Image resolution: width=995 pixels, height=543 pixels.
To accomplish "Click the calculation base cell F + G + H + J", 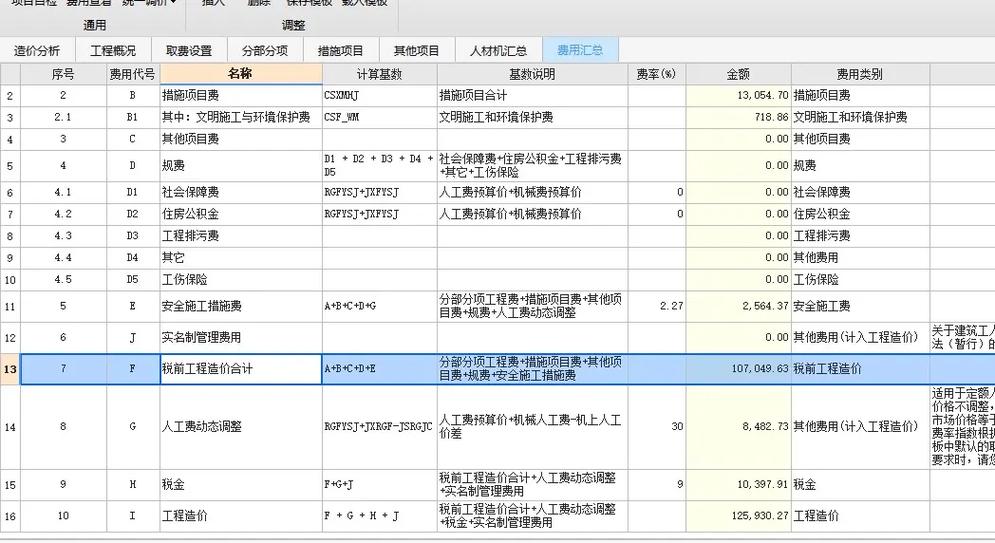I will click(x=379, y=516).
